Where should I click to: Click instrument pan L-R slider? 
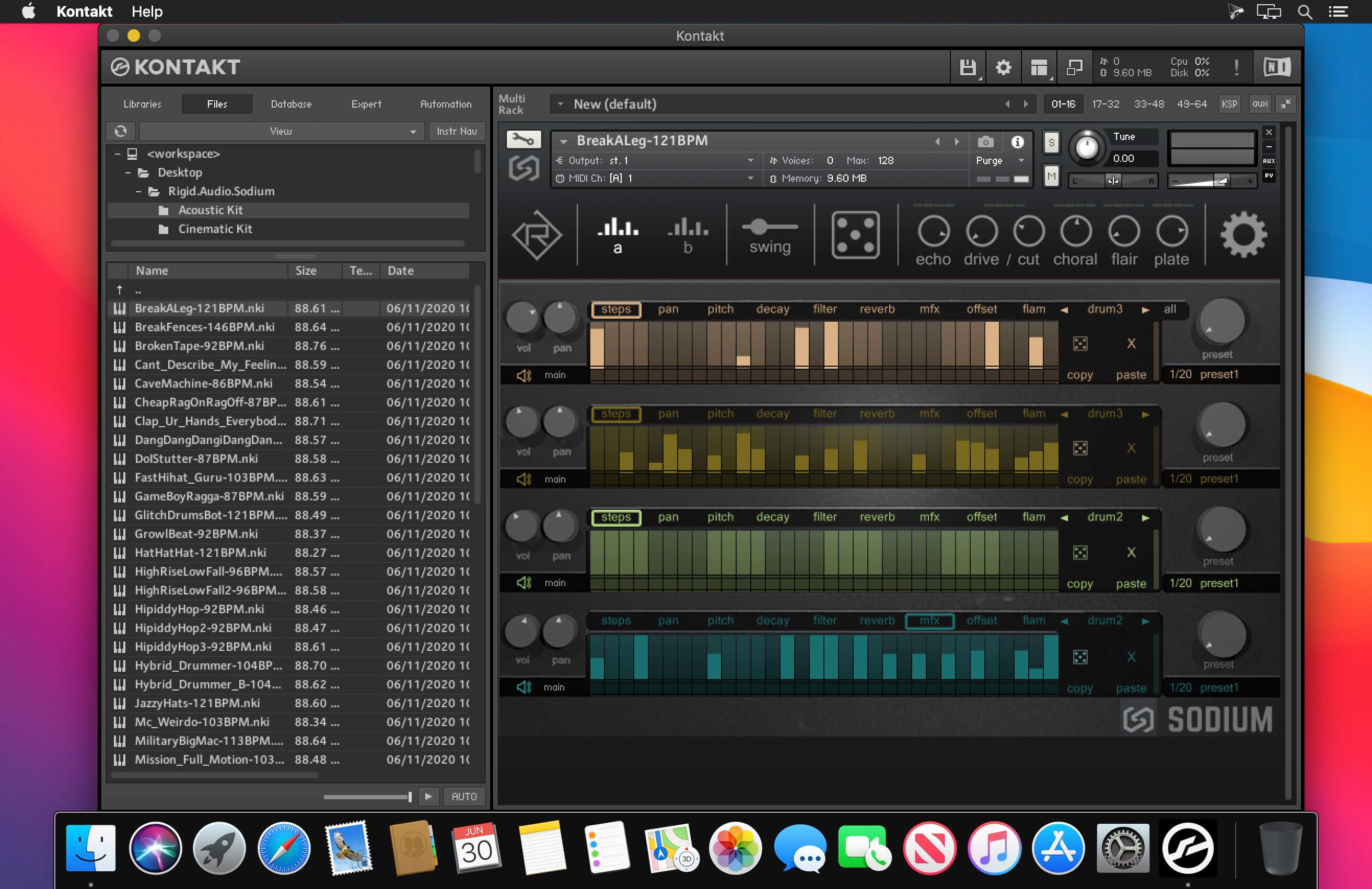pyautogui.click(x=1113, y=181)
